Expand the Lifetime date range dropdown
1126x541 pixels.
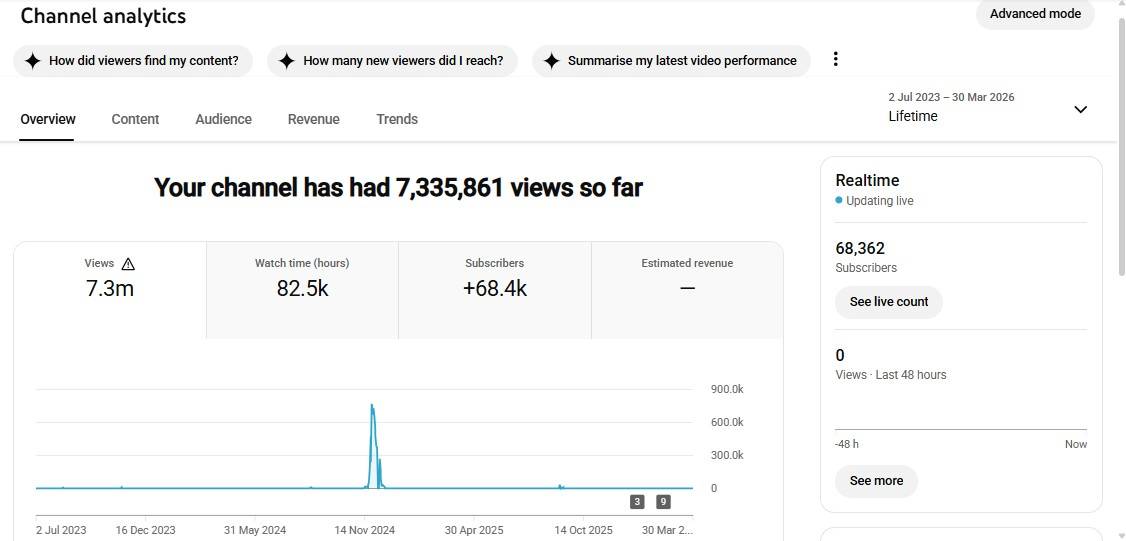tap(1080, 109)
